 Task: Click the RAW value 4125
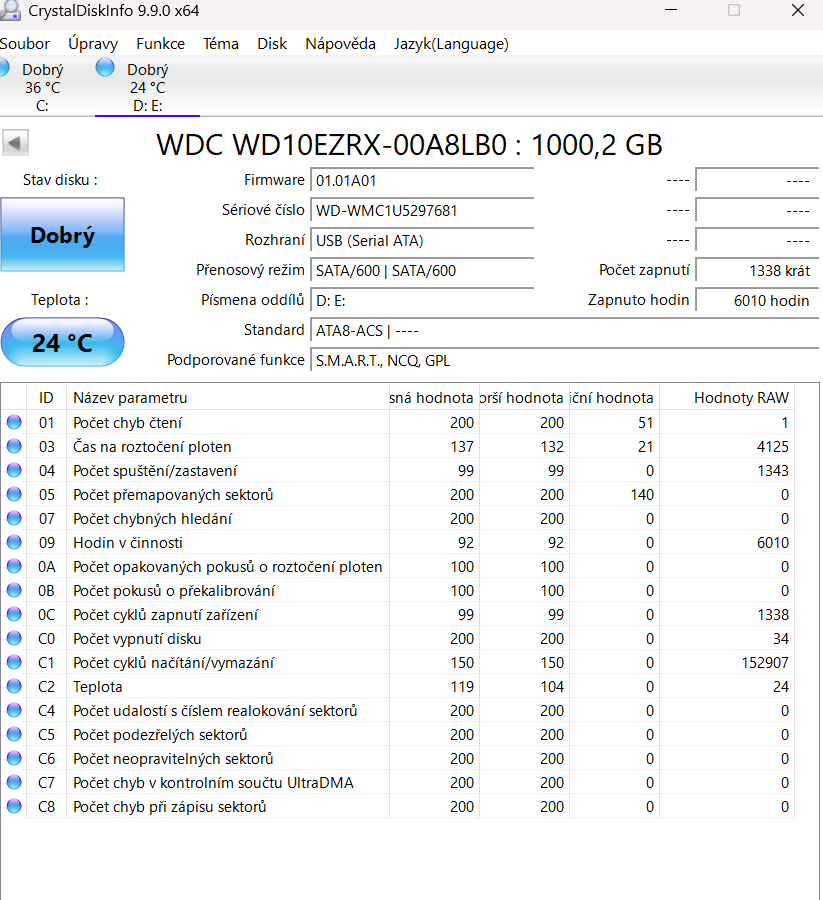772,446
